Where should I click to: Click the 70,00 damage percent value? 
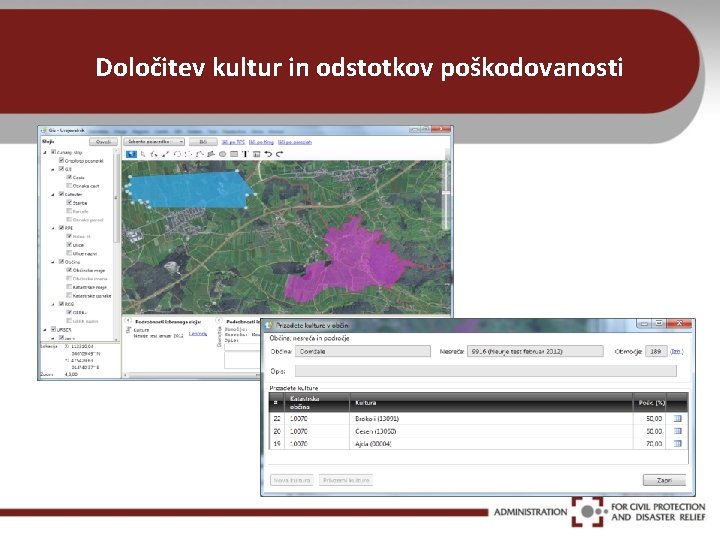654,444
